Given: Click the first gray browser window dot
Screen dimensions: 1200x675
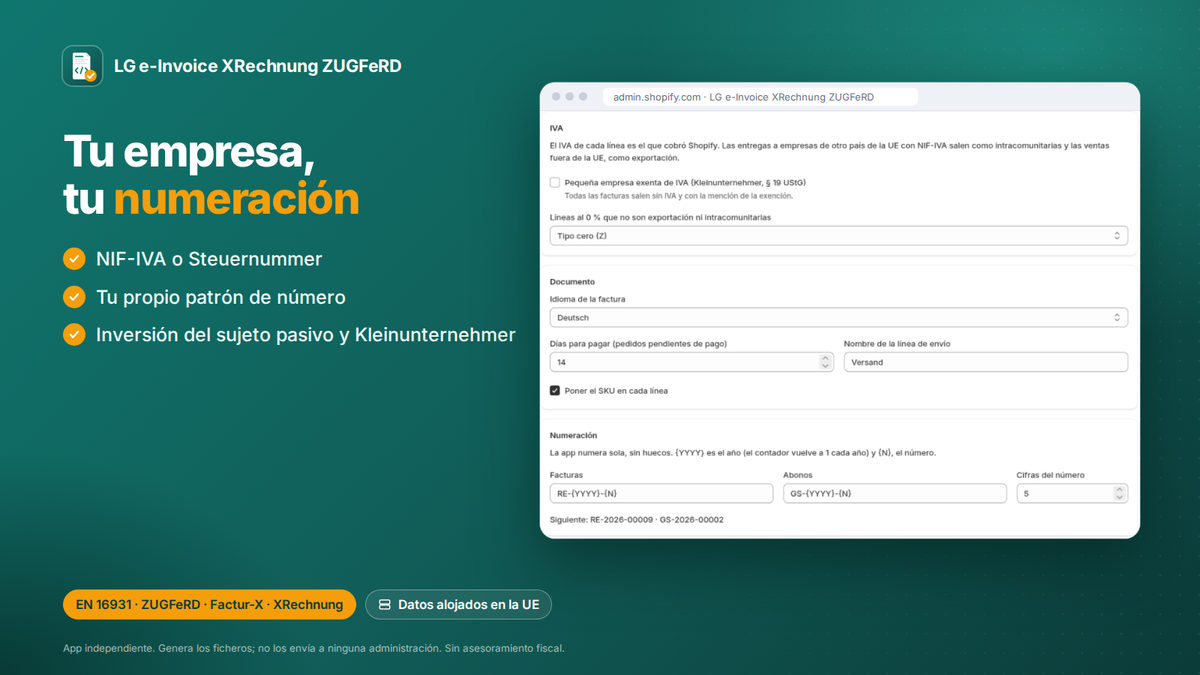Looking at the screenshot, I should (x=556, y=97).
